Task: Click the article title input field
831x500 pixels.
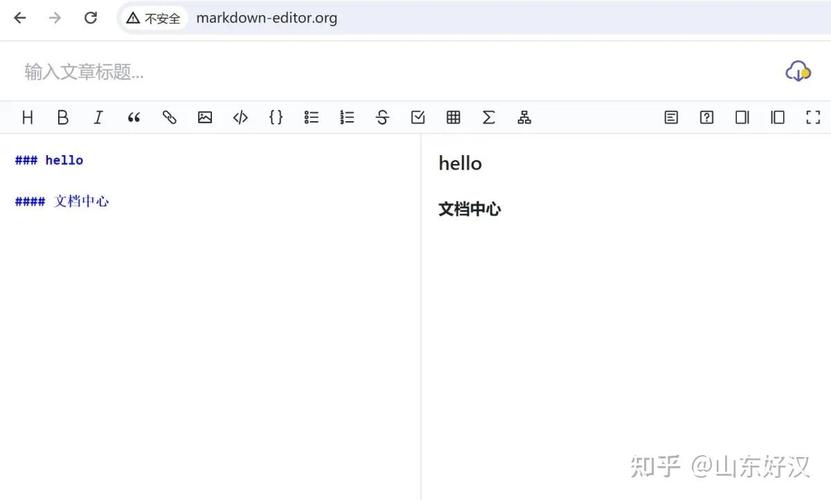Action: tap(392, 72)
